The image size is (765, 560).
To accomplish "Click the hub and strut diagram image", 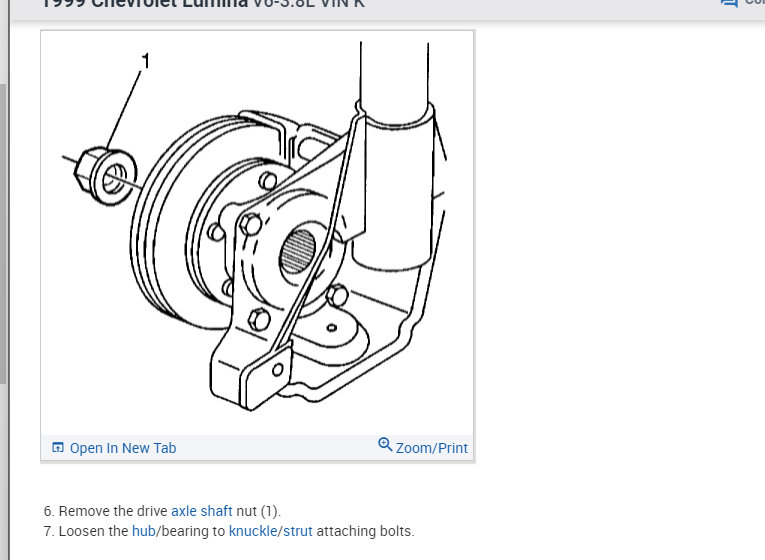I will point(257,233).
